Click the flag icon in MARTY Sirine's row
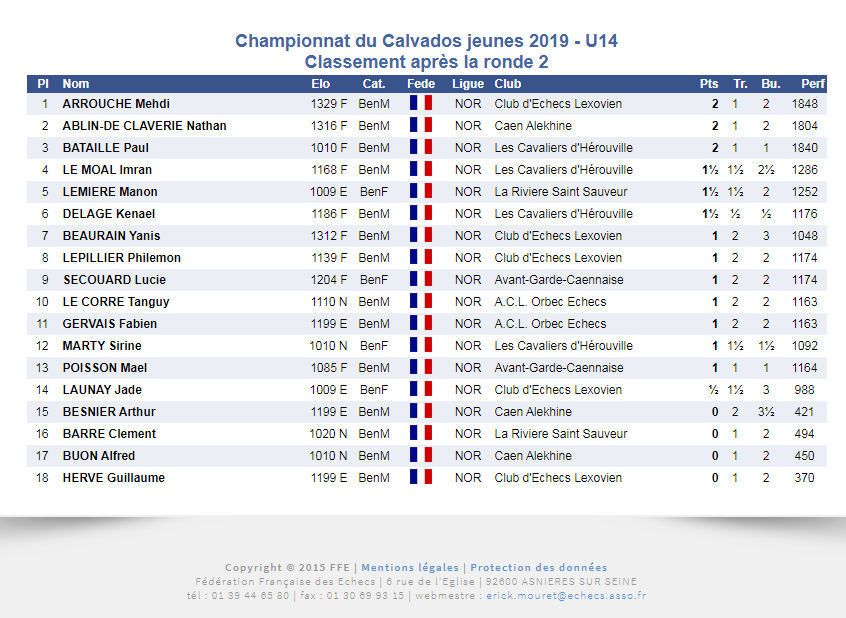The image size is (846, 618). tap(420, 346)
